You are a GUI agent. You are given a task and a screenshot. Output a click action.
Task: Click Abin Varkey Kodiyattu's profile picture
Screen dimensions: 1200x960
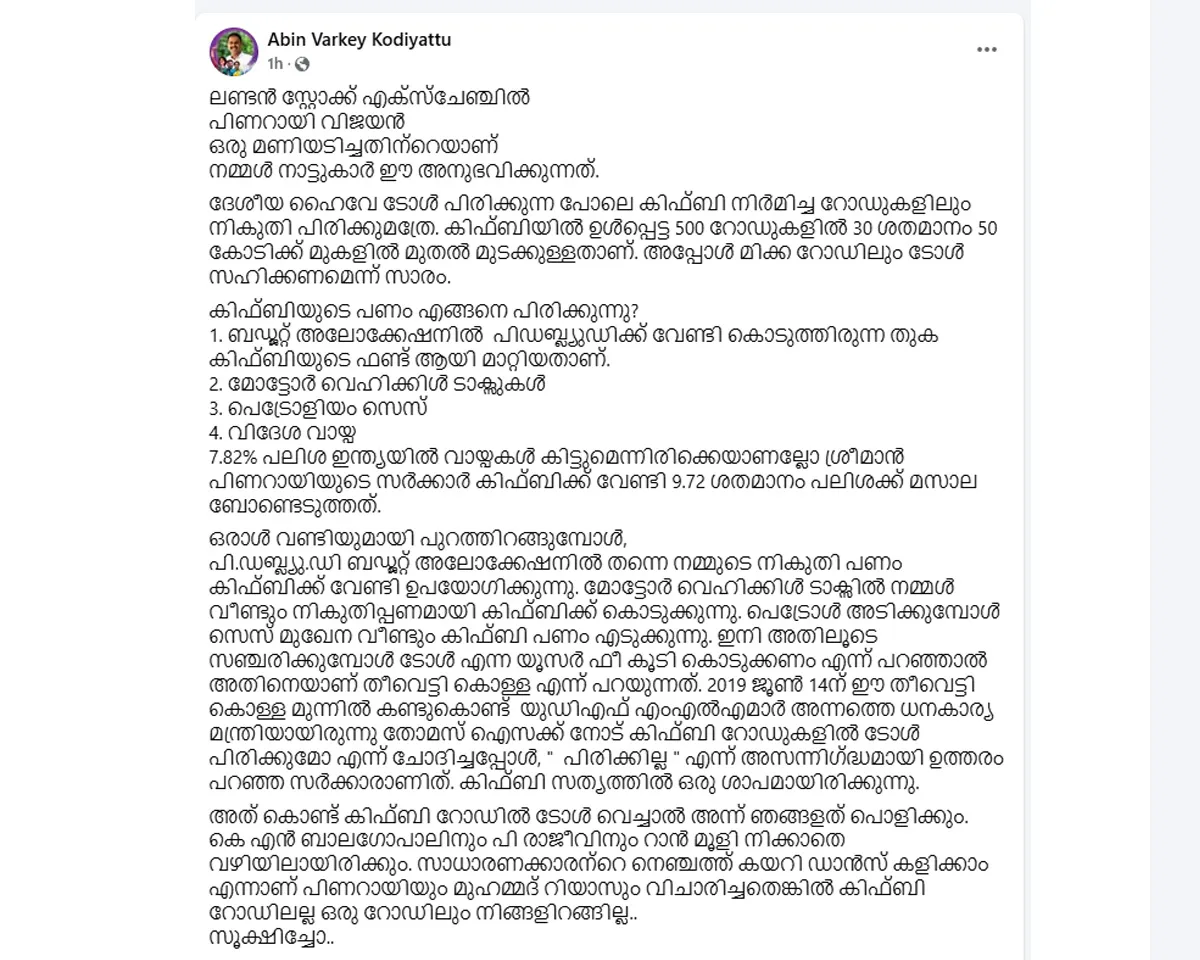(234, 52)
